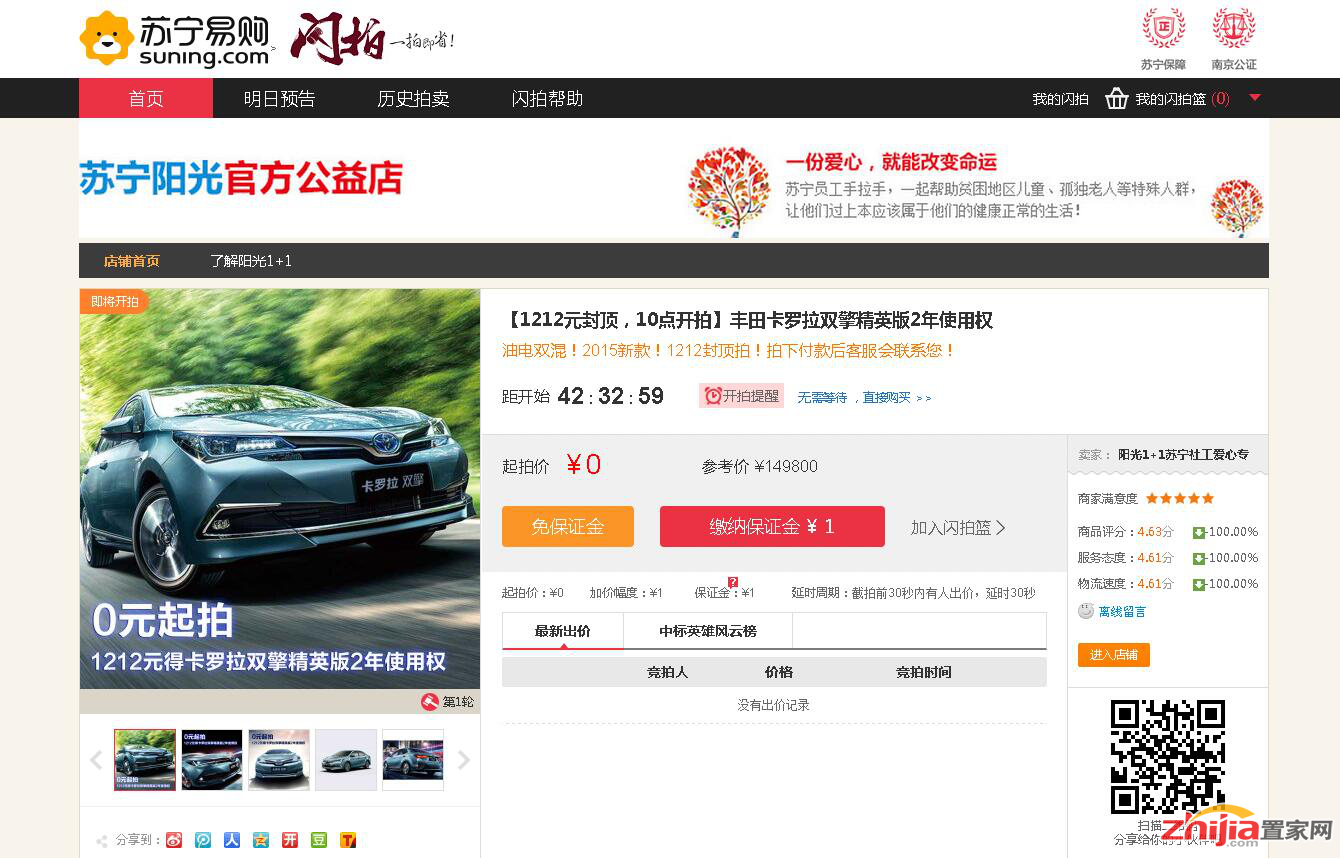Image resolution: width=1340 pixels, height=858 pixels.
Task: Open the 我的闪拍 link
Action: coord(1060,99)
